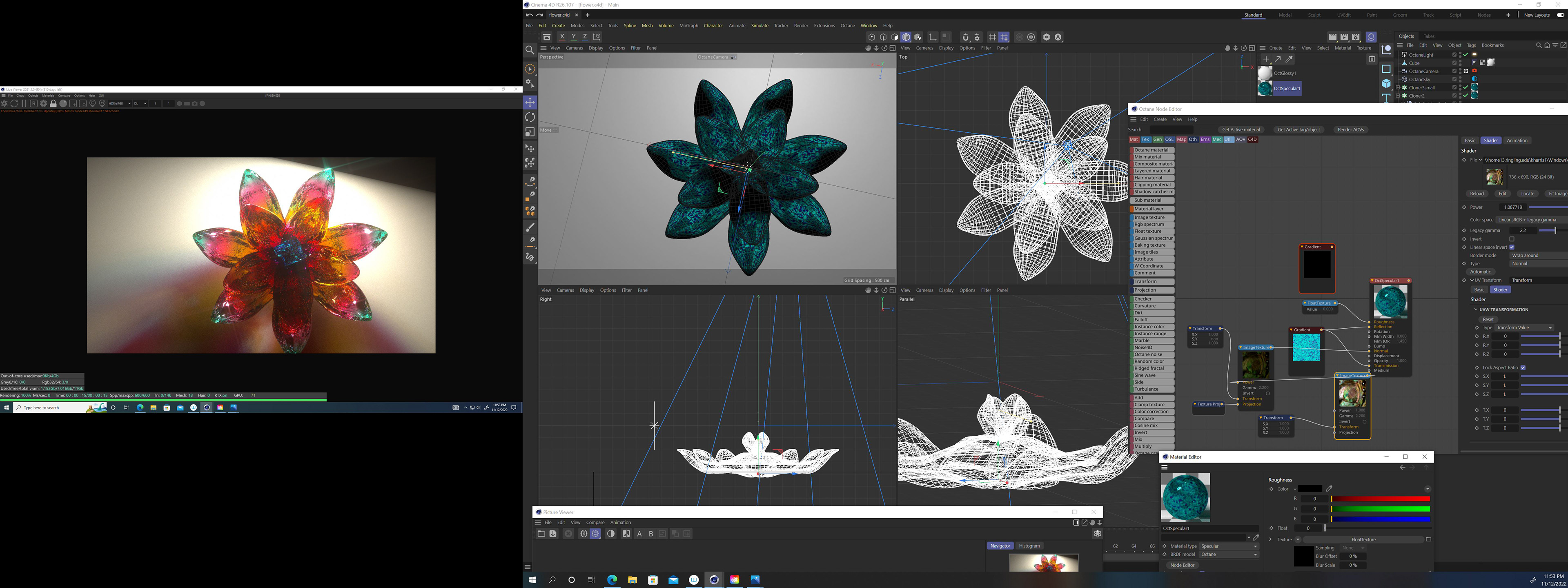Pick roughness color with the eyedropper icon
This screenshot has width=1568, height=588.
point(1330,488)
